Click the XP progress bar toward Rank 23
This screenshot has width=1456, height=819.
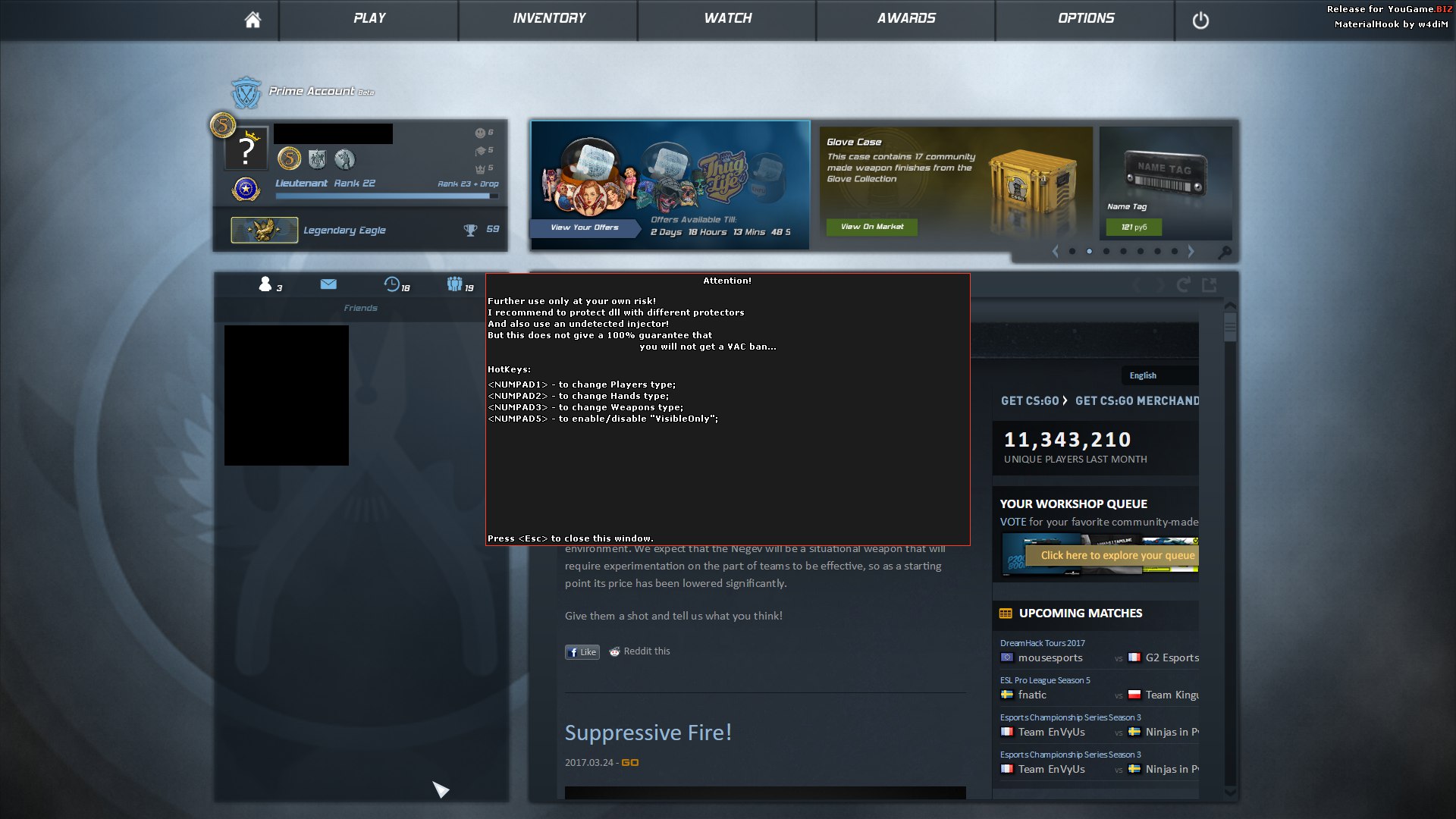pos(387,196)
